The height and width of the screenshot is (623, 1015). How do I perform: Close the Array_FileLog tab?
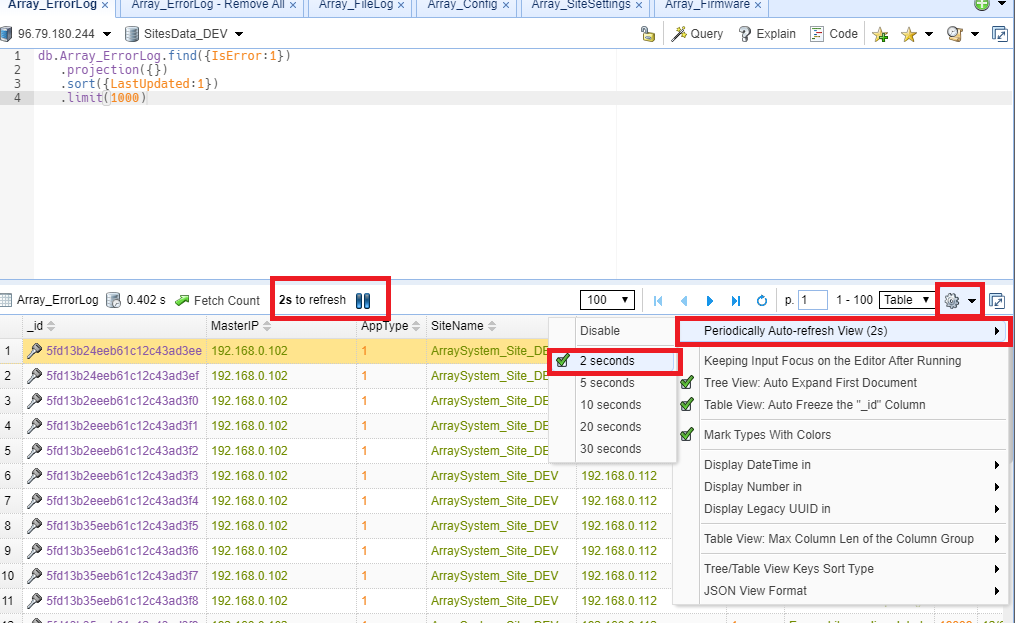coord(401,5)
